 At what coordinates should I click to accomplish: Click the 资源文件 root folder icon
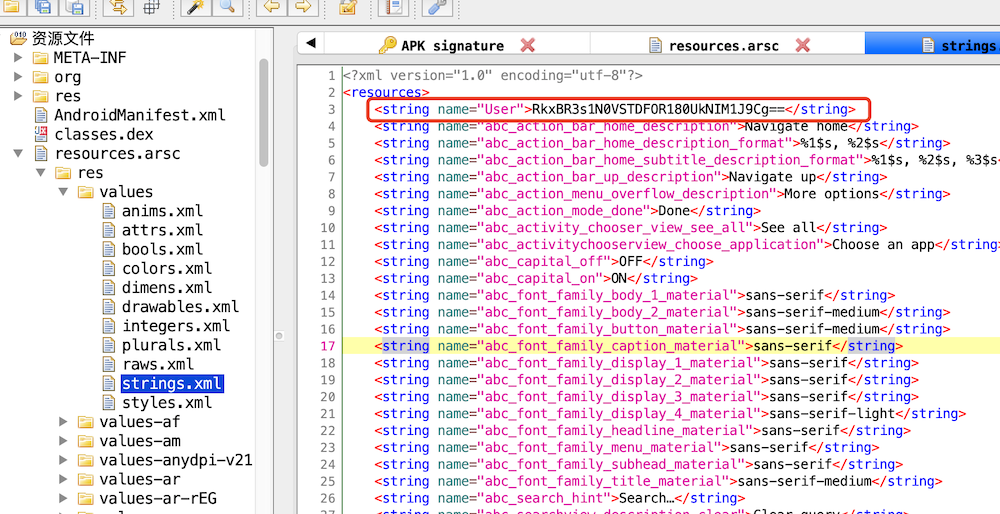[x=18, y=38]
